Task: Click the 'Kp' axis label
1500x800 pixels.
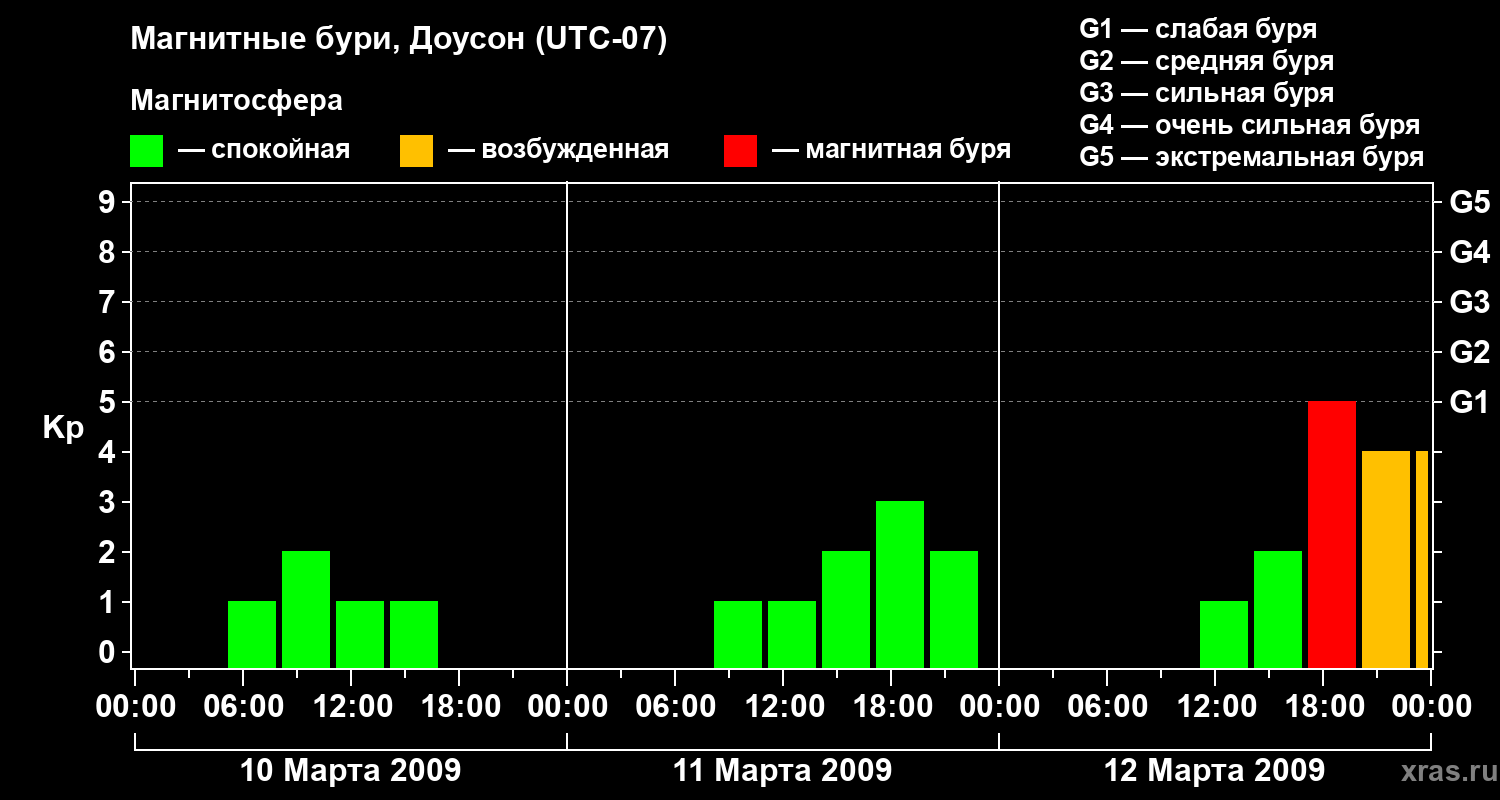Action: coord(63,429)
